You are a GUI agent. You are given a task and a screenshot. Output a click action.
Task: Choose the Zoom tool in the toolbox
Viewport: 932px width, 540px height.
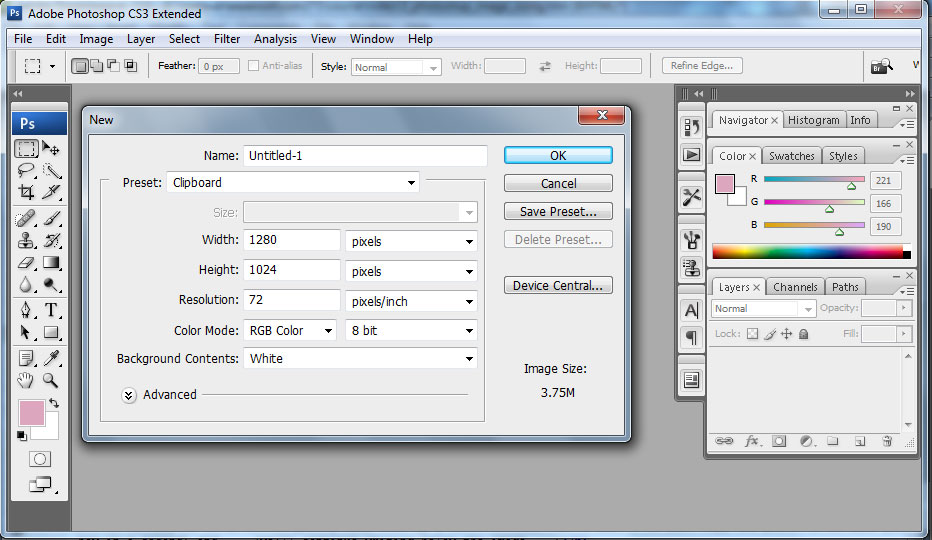pyautogui.click(x=51, y=380)
